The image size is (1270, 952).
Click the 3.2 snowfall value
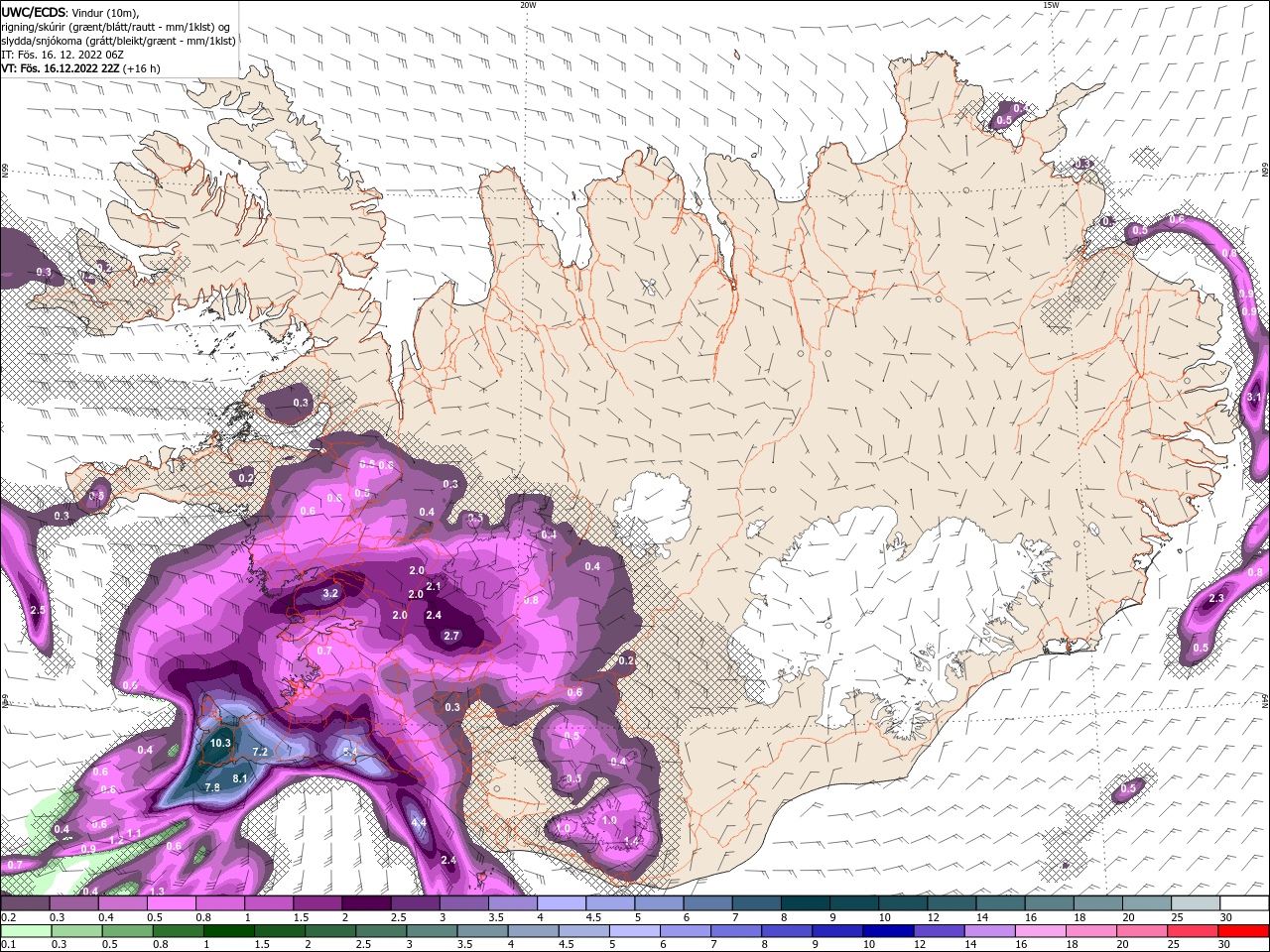[x=331, y=593]
